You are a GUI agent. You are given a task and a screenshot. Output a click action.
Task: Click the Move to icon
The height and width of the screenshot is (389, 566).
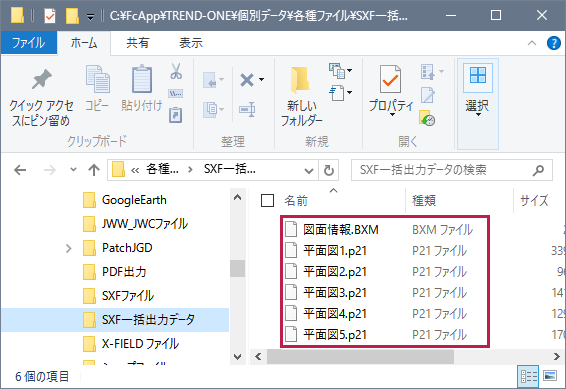click(x=210, y=80)
